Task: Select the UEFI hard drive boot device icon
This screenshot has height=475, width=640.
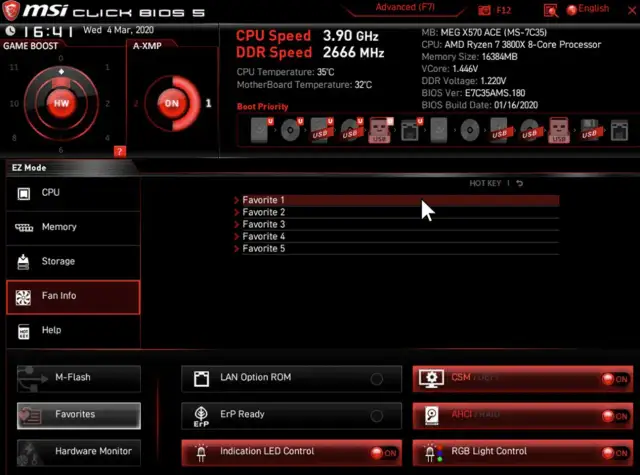Action: 261,130
